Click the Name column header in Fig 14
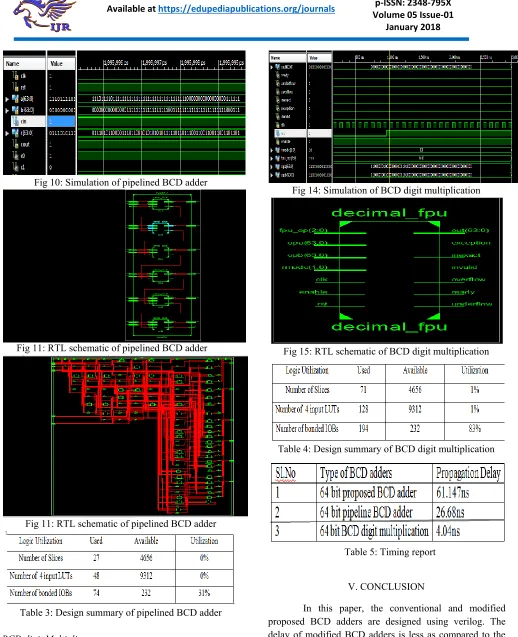518x637 pixels. (x=288, y=58)
